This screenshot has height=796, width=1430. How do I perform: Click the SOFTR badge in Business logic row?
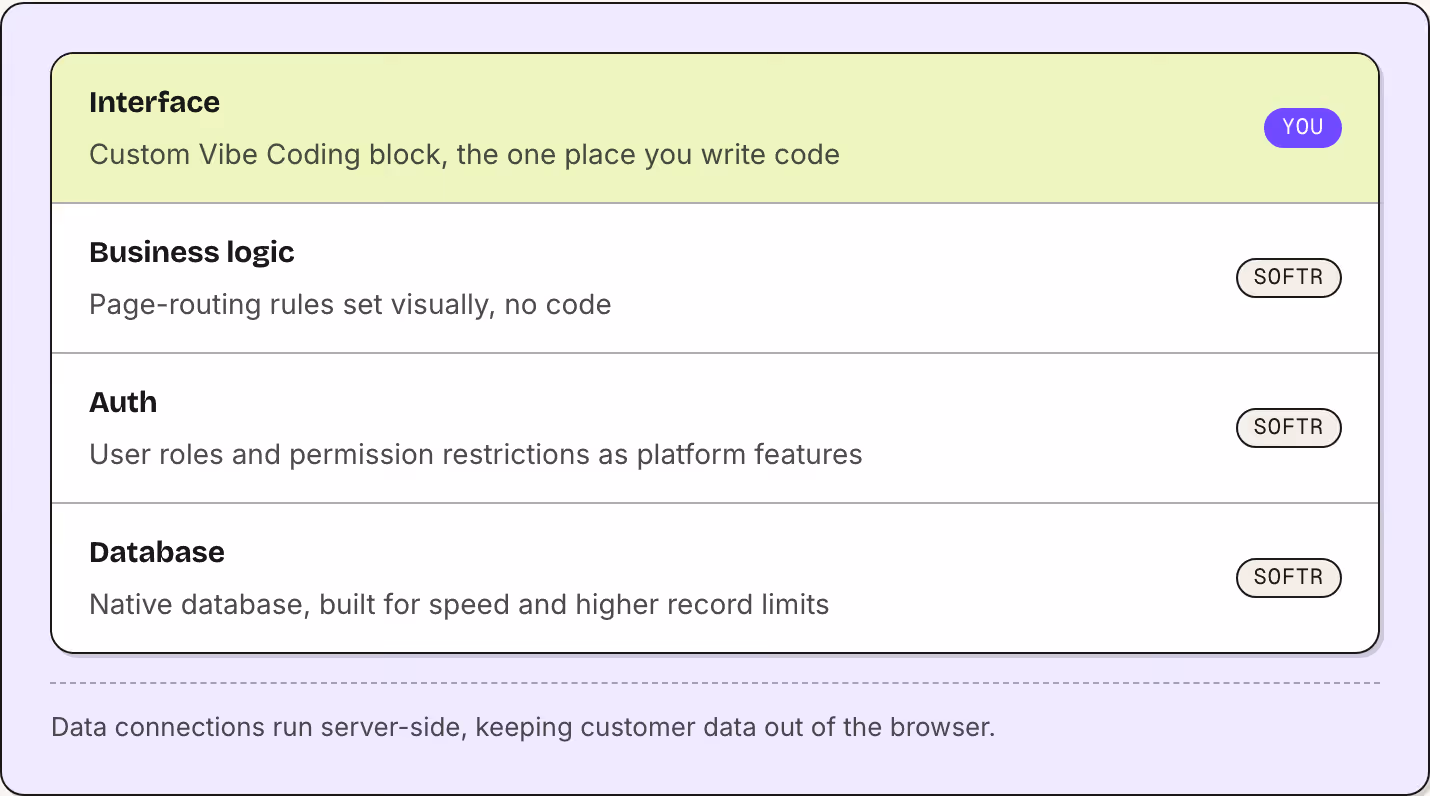coord(1288,278)
